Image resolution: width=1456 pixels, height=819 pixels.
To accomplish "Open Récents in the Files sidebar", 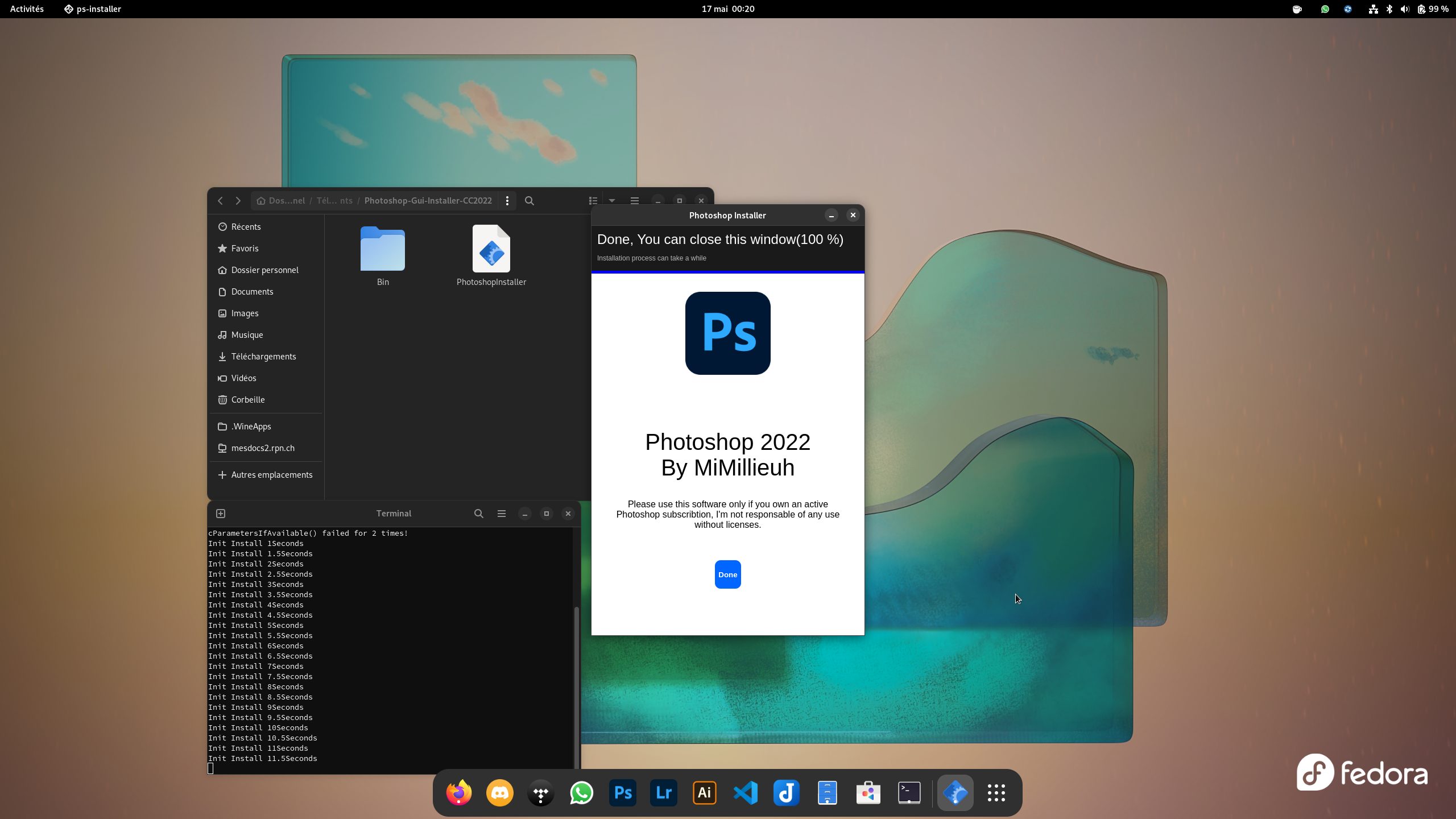I will [266, 227].
